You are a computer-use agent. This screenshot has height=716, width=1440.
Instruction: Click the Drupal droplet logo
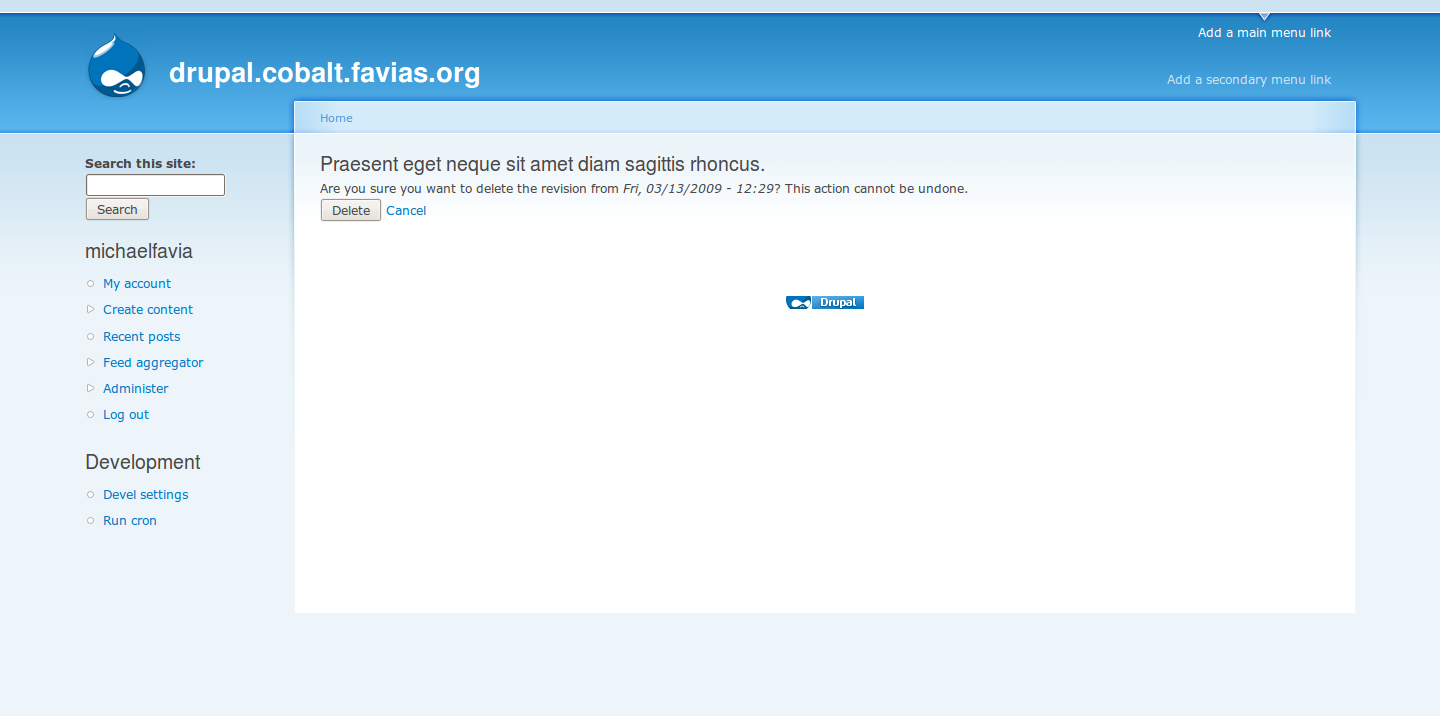coord(116,67)
